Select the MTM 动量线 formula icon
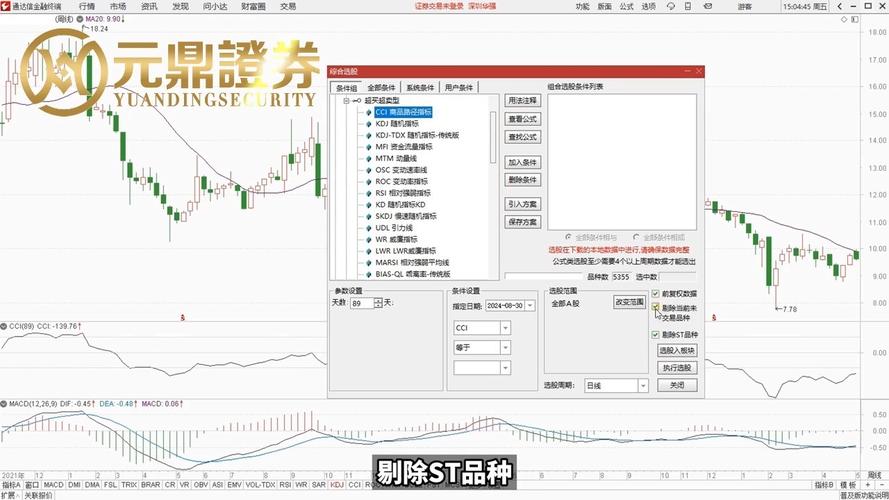 click(x=369, y=159)
